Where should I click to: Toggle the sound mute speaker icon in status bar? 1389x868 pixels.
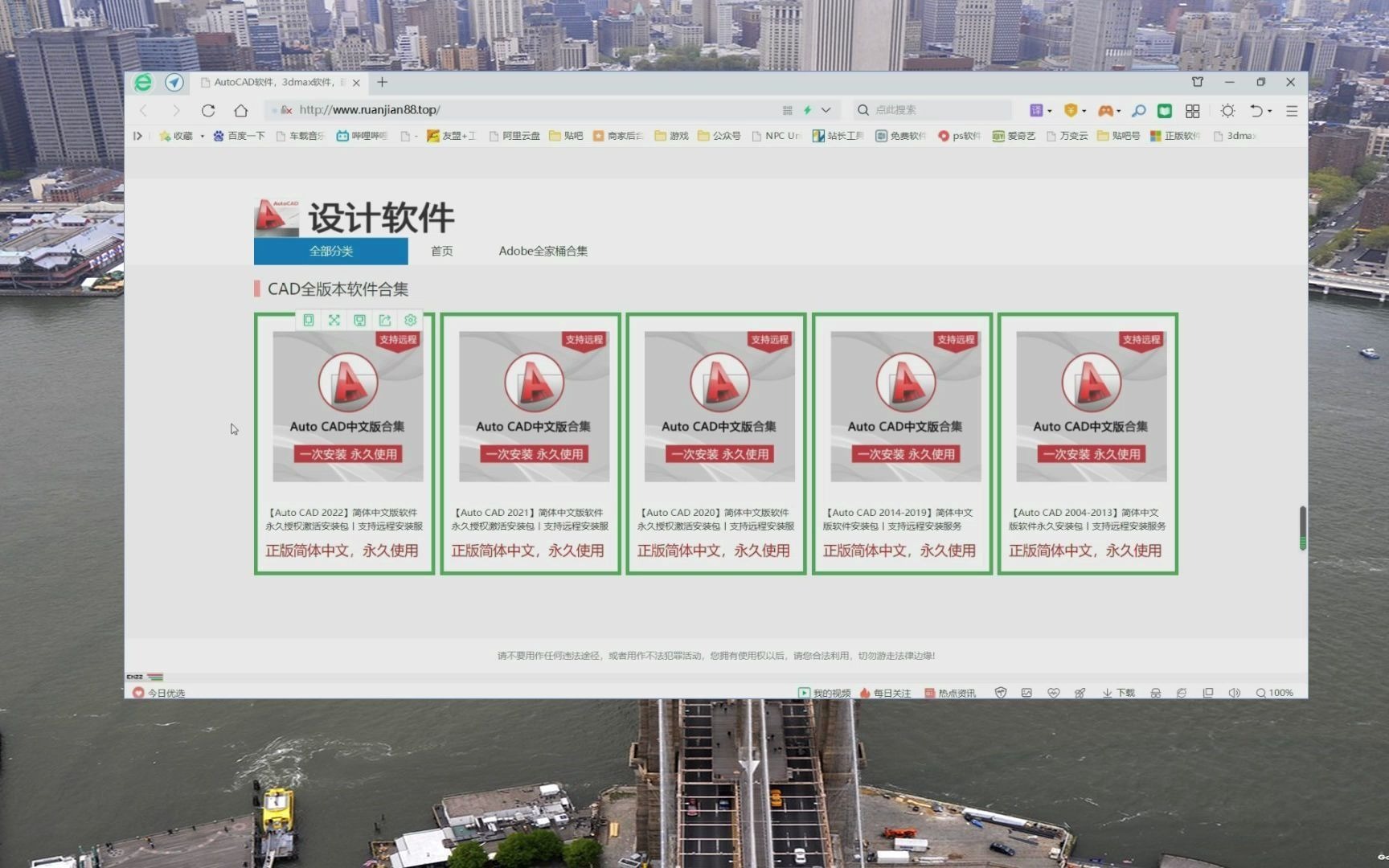(1234, 693)
